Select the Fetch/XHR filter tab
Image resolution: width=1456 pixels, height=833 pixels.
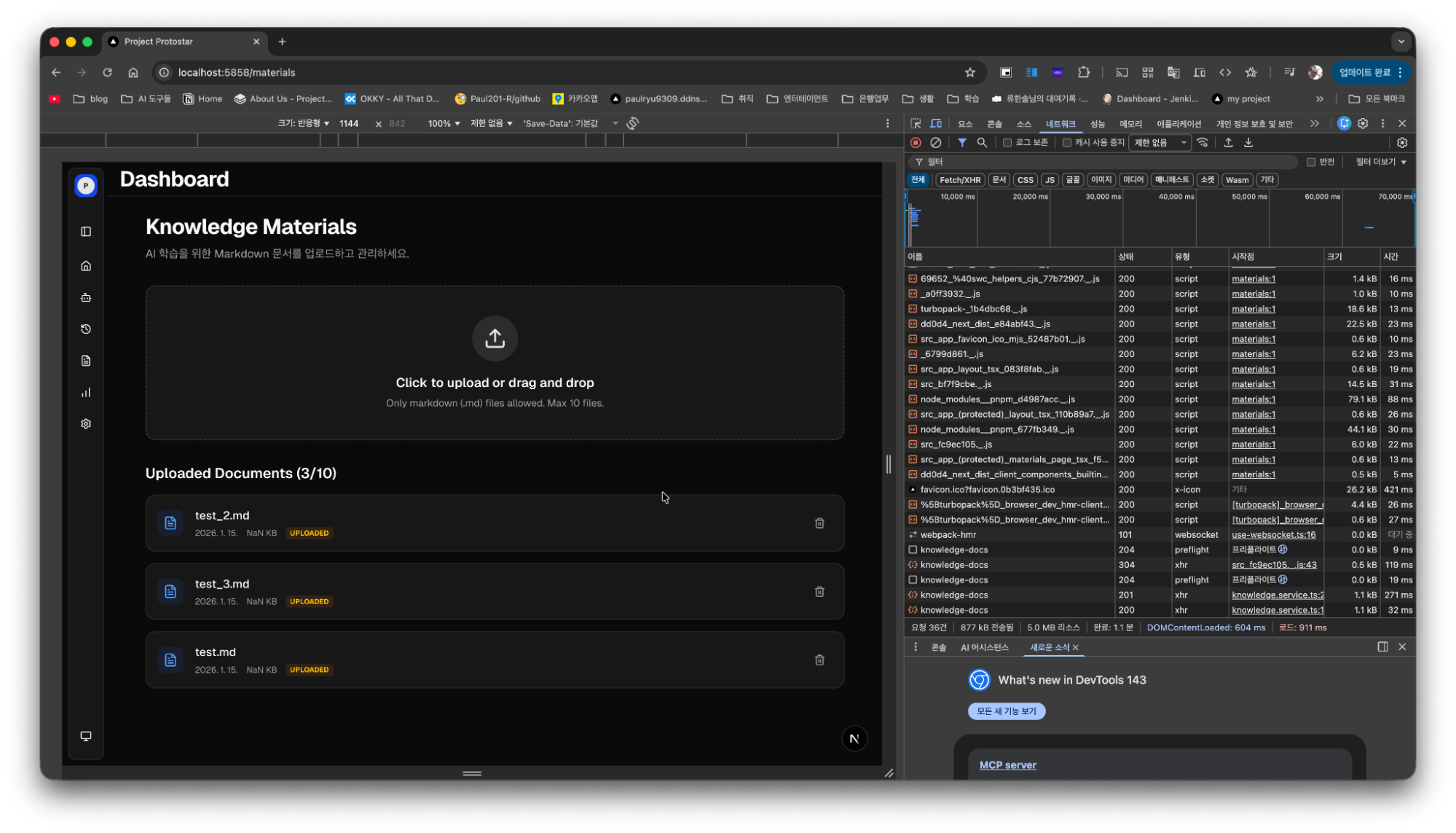point(959,180)
